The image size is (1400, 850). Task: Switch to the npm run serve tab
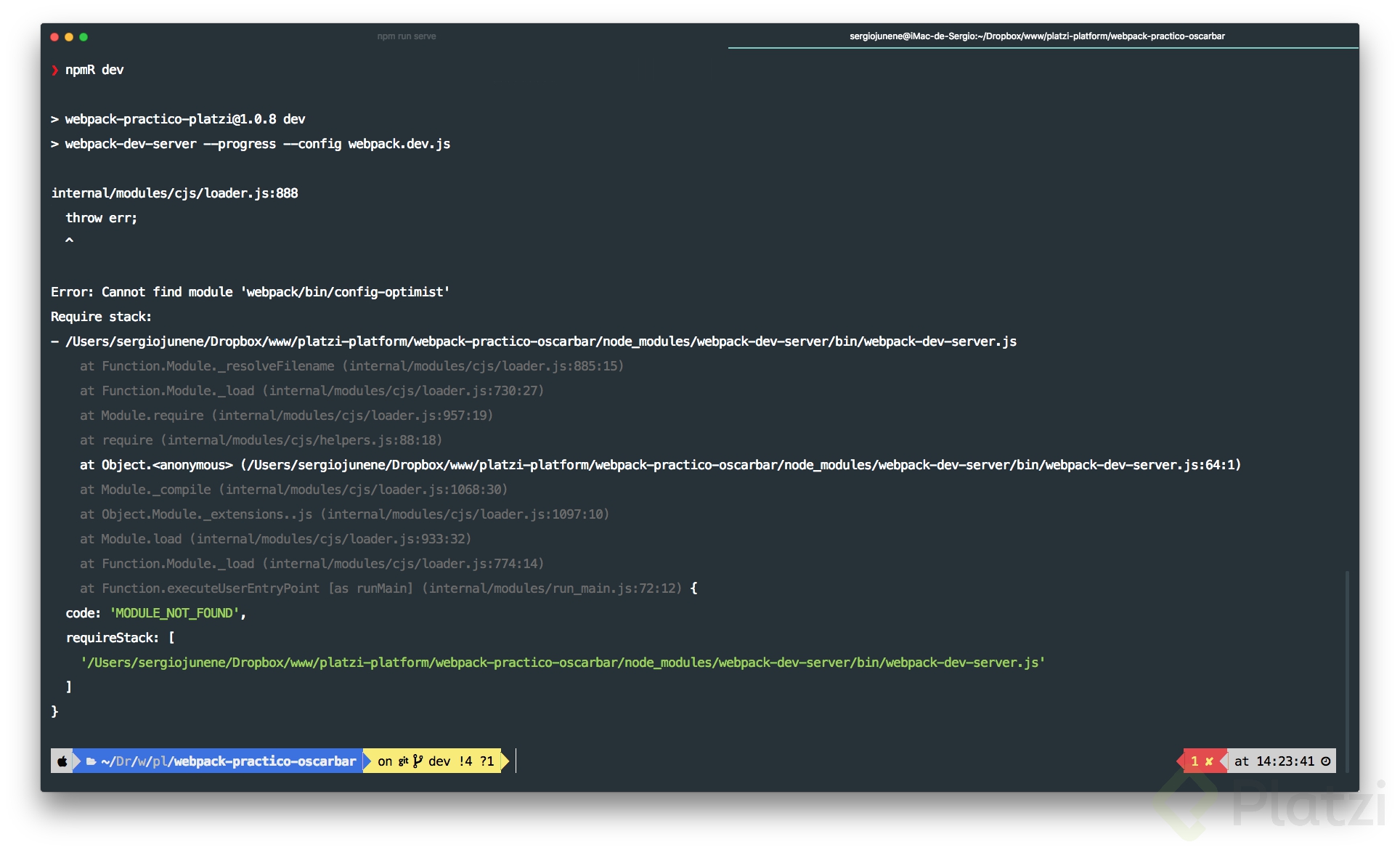(407, 36)
